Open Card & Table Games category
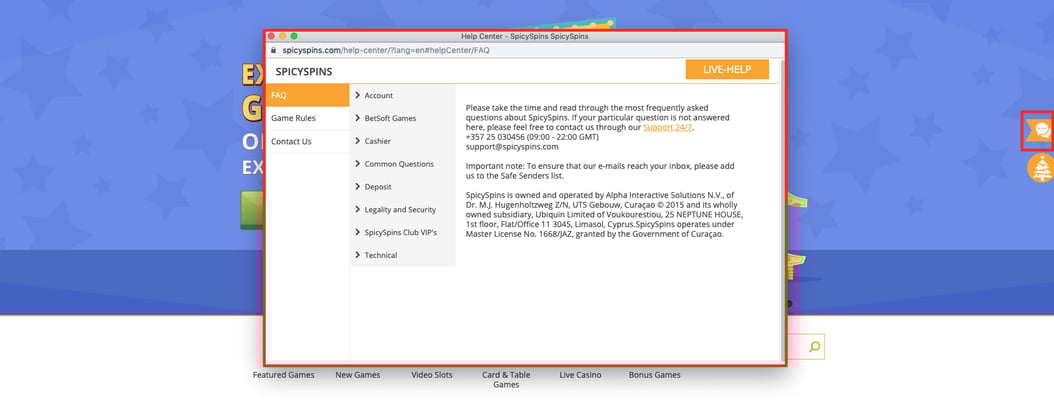Viewport: 1054px width, 400px height. [506, 380]
